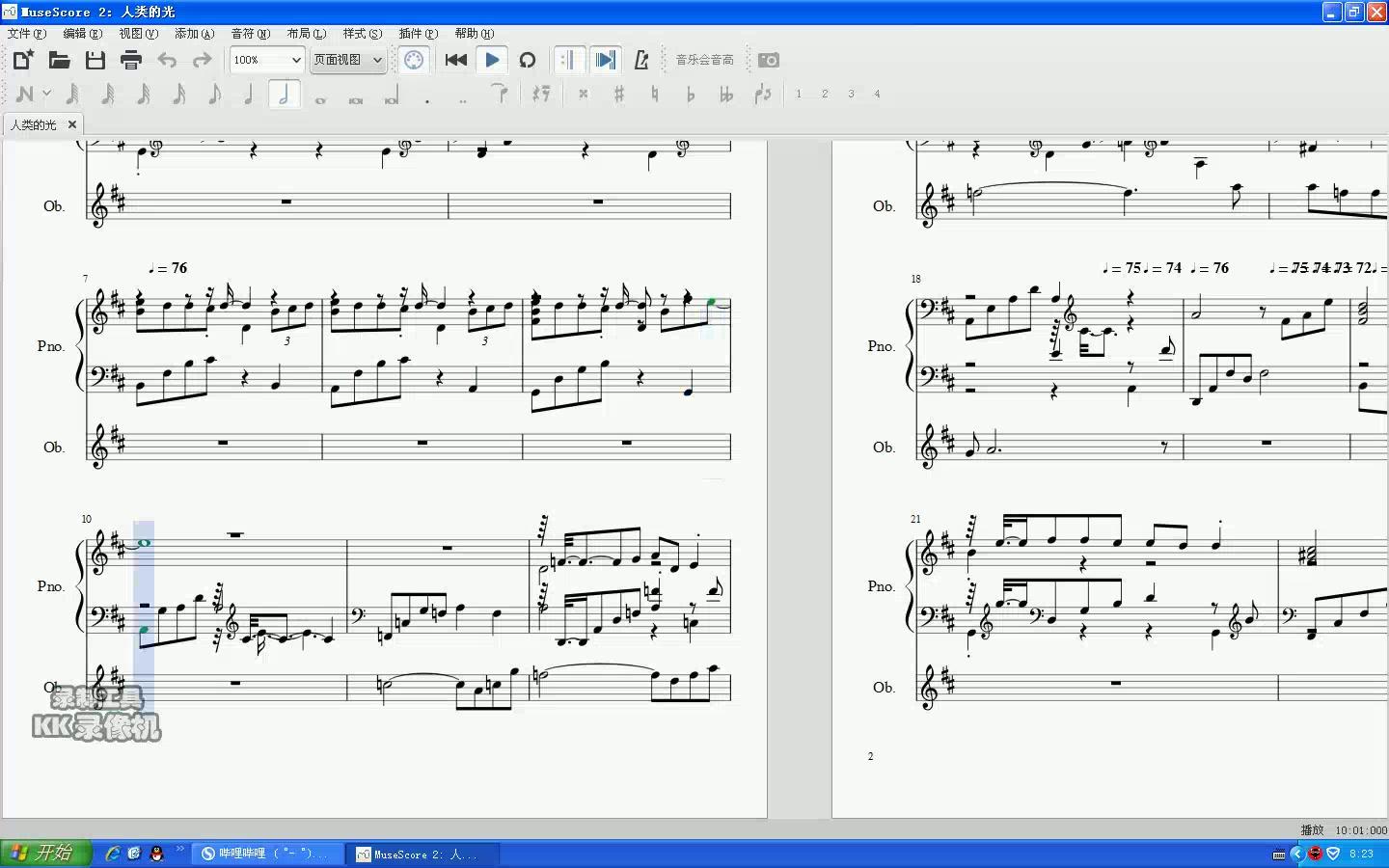Toggle play repeats button
The height and width of the screenshot is (868, 1389).
(x=568, y=60)
